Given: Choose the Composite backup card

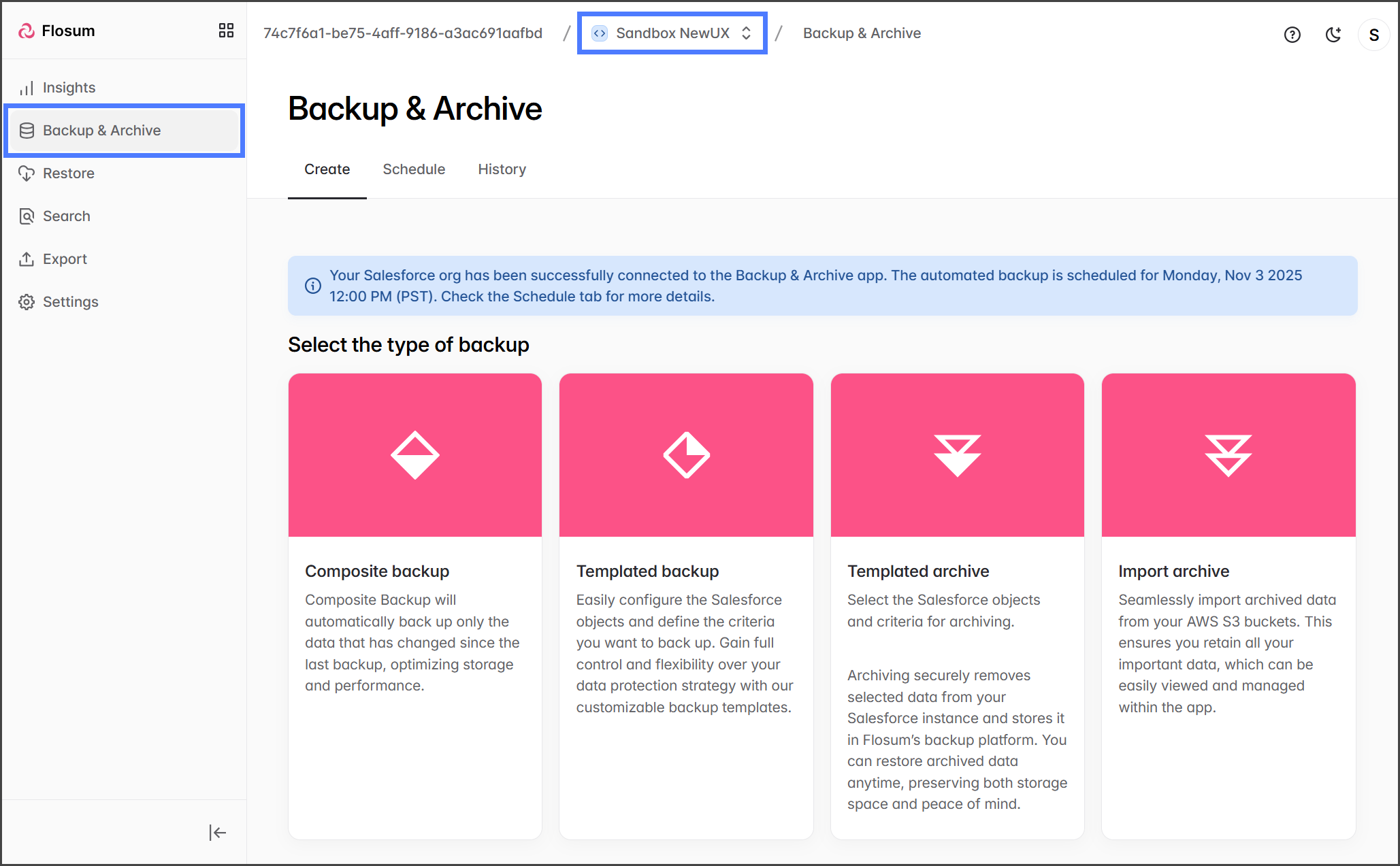Looking at the screenshot, I should 414,605.
